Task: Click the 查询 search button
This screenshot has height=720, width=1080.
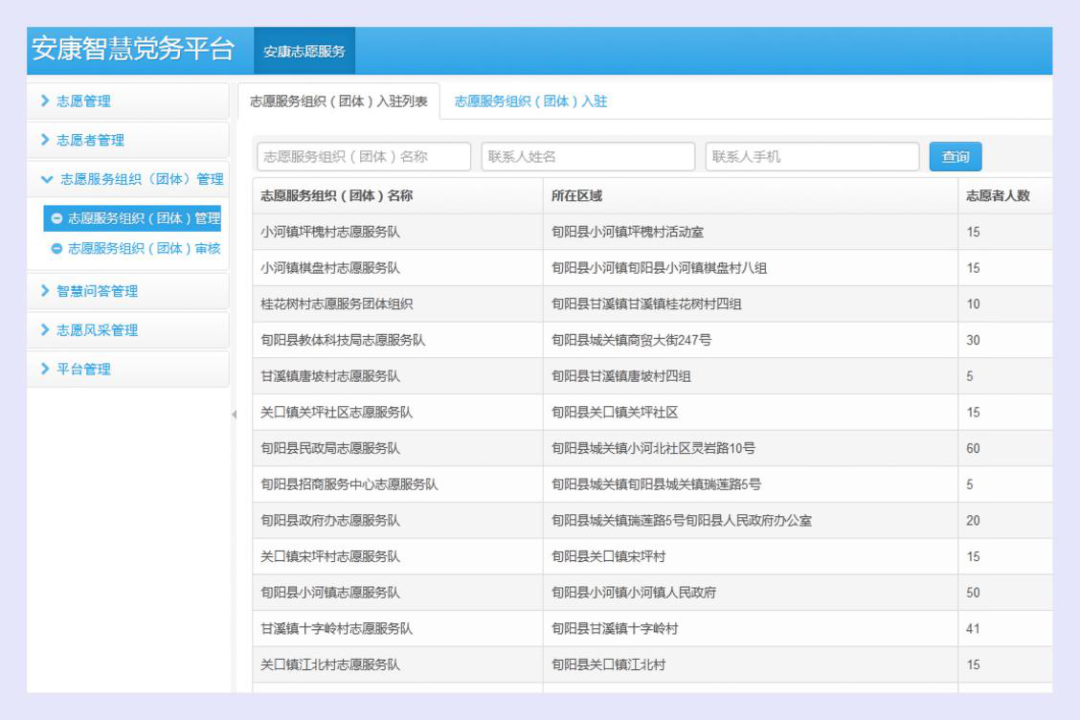Action: click(955, 156)
